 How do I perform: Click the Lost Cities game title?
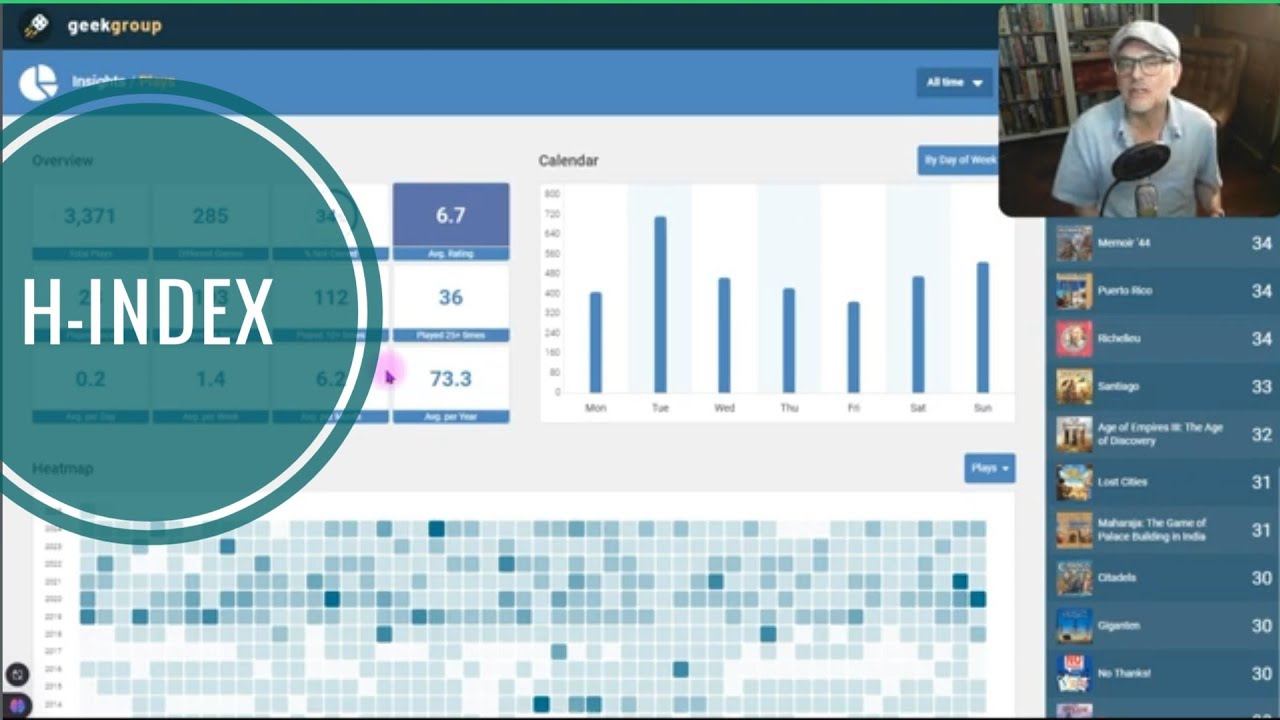[1122, 482]
